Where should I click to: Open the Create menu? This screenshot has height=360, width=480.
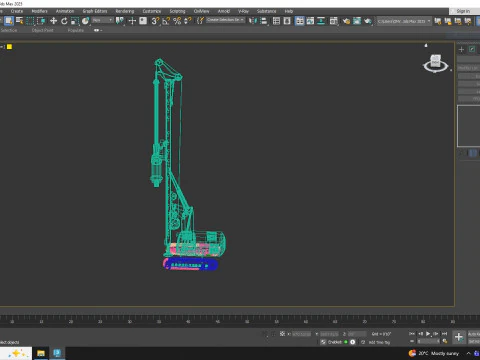[x=17, y=11]
